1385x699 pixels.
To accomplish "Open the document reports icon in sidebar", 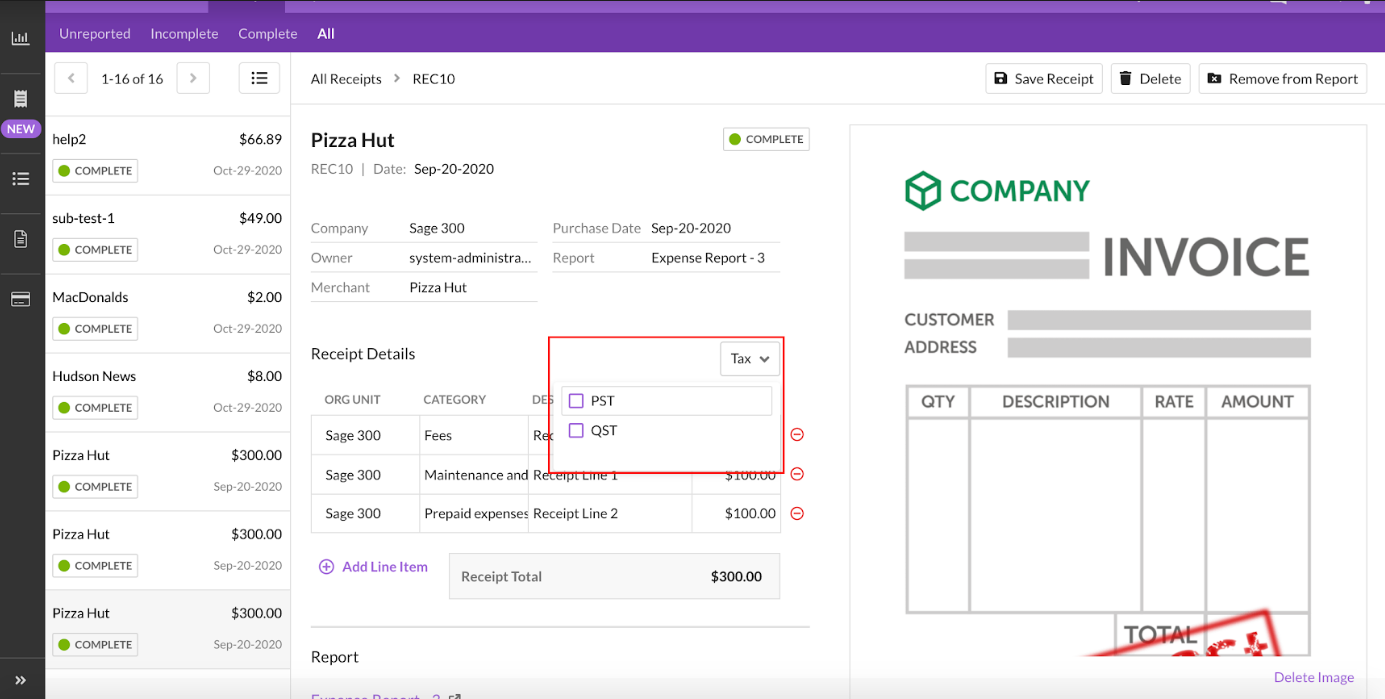I will 20,239.
